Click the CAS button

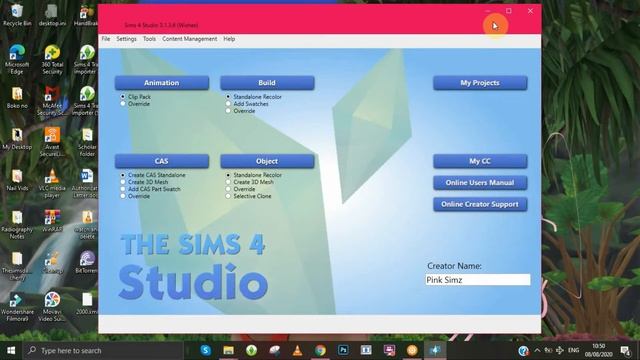tap(162, 161)
